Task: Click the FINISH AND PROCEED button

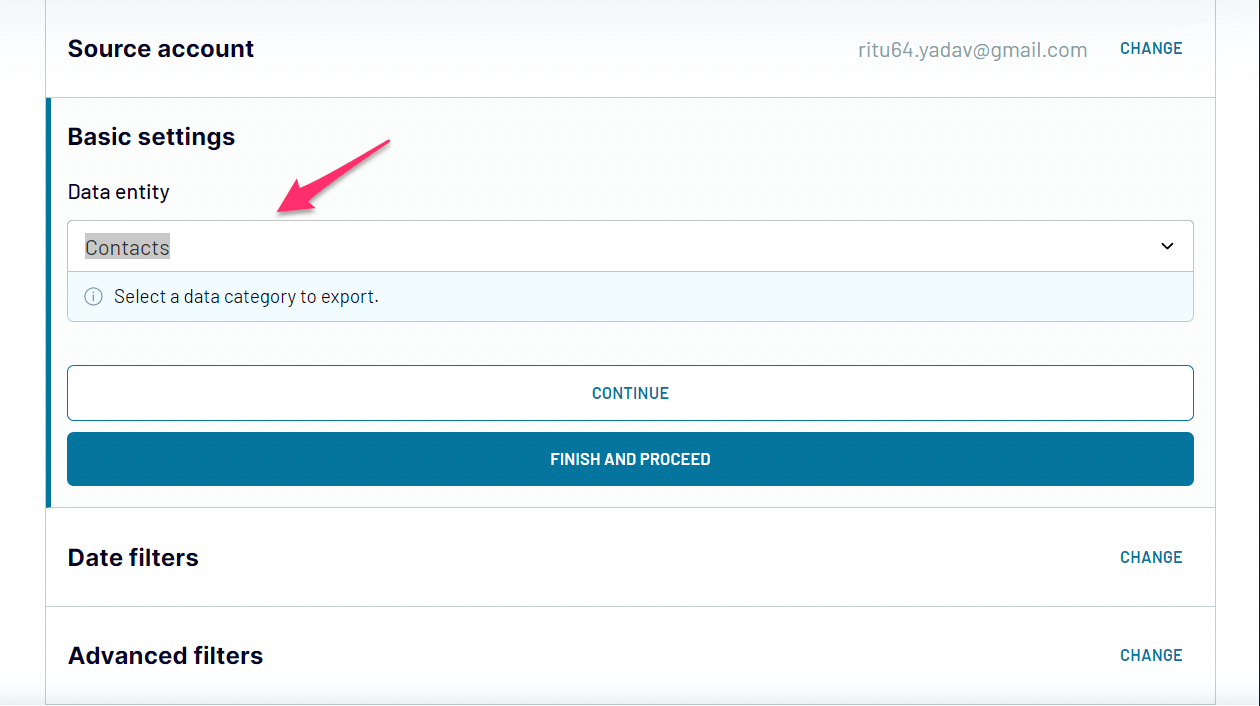Action: click(x=630, y=459)
